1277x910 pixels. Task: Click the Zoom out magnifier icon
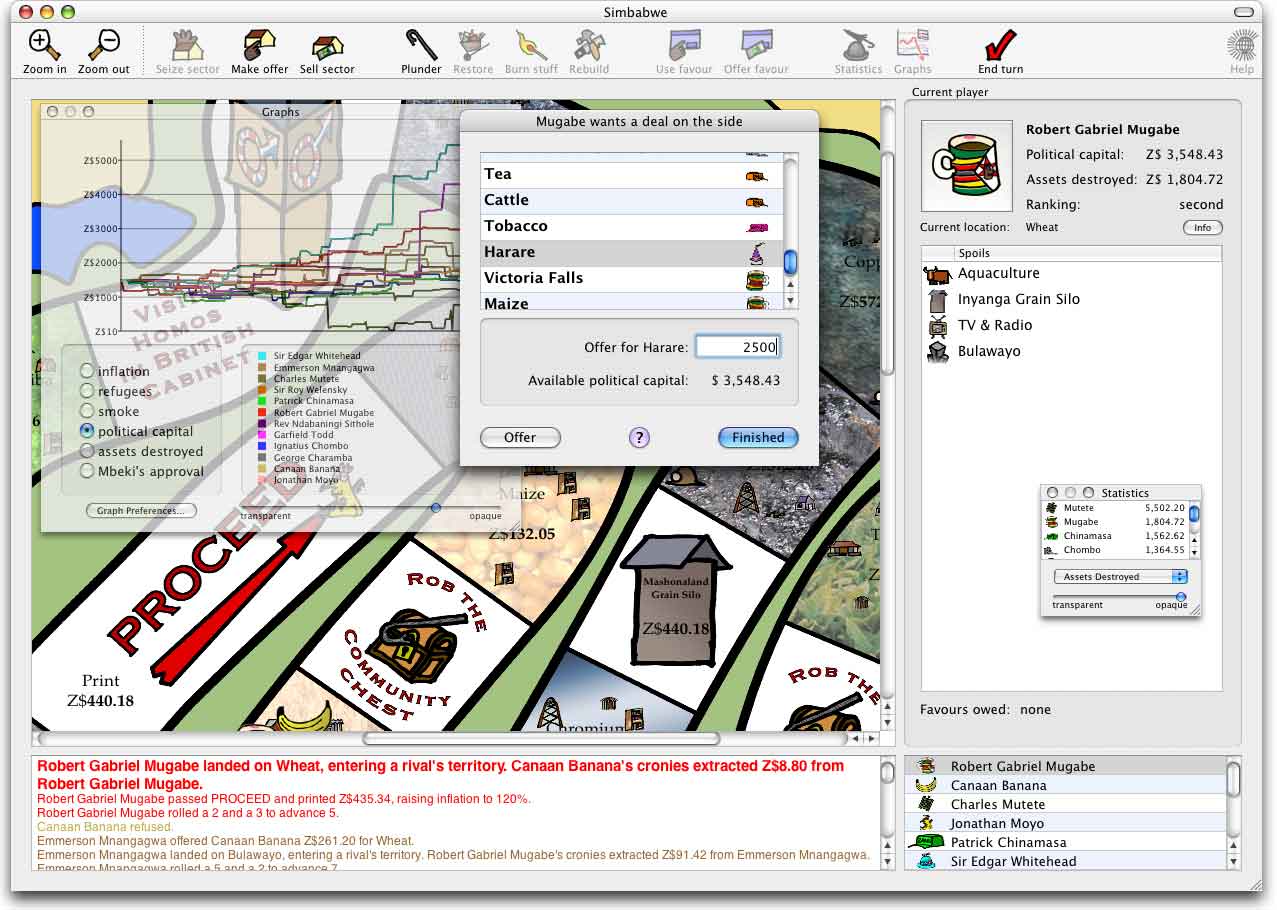tap(104, 46)
